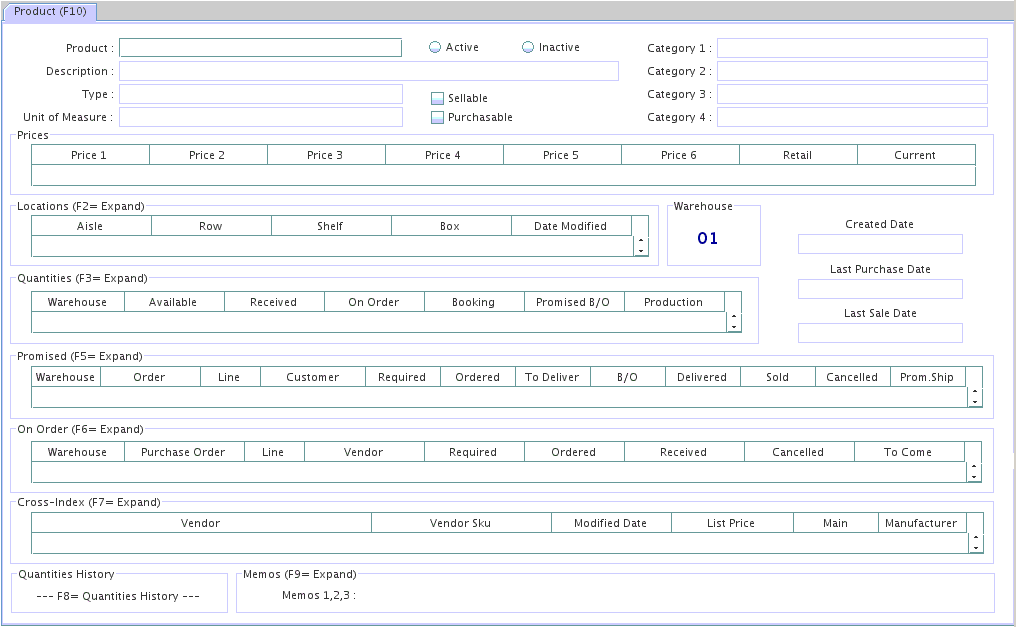
Task: Enable the Sellable checkbox
Action: tap(437, 98)
